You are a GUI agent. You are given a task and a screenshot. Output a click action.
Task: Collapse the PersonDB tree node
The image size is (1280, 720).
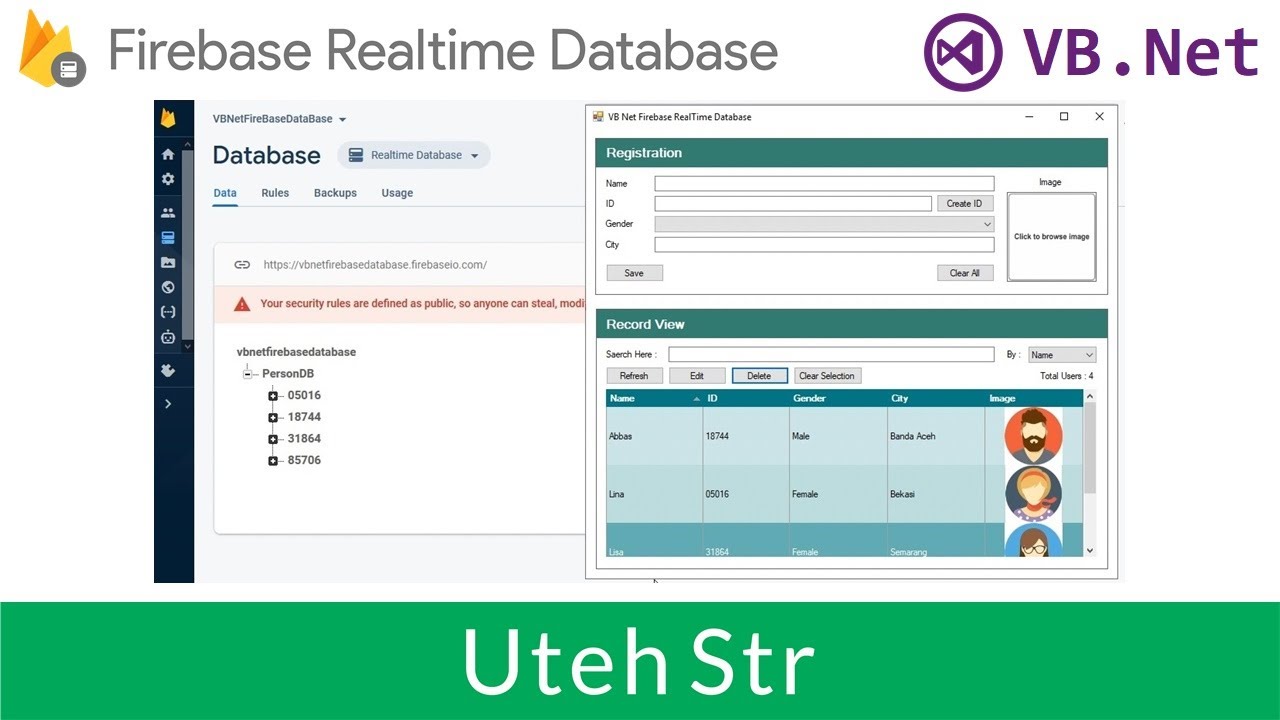(247, 374)
